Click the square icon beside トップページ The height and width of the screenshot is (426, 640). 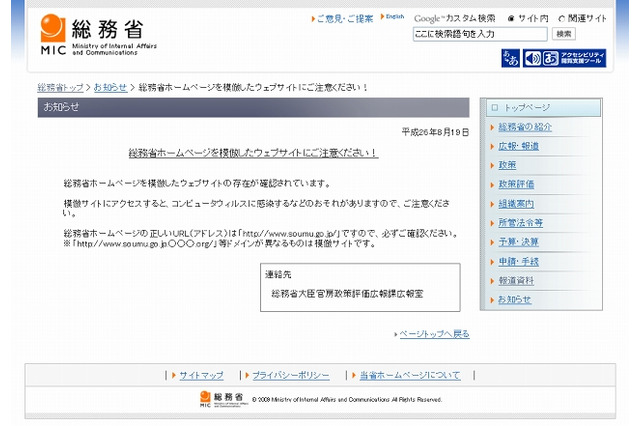tap(494, 106)
